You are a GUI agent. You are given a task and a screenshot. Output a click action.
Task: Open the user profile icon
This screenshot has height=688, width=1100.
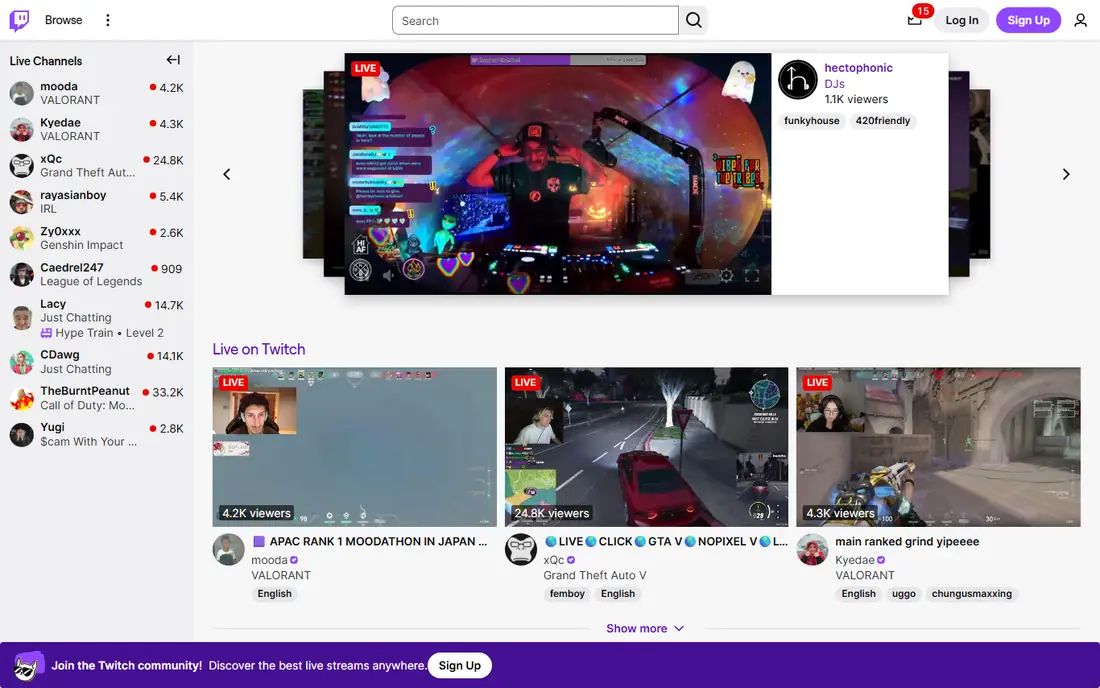click(x=1080, y=20)
